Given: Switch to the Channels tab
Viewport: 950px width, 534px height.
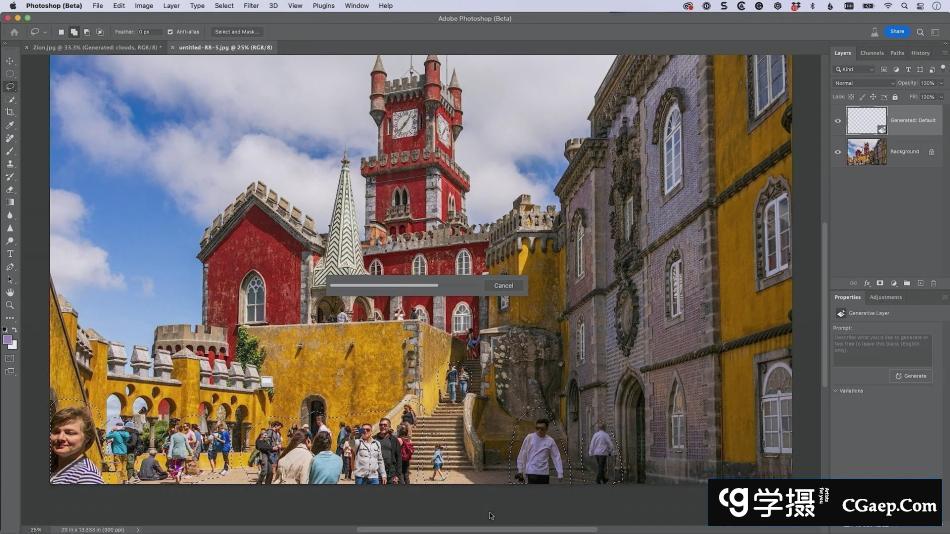Looking at the screenshot, I should (x=872, y=53).
